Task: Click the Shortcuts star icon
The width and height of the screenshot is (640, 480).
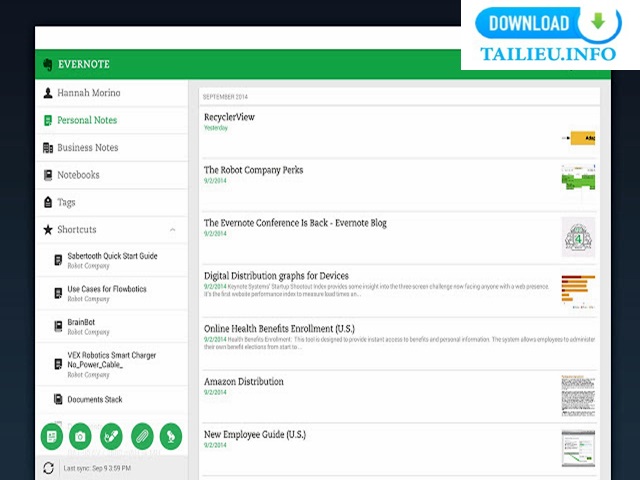Action: click(x=48, y=230)
